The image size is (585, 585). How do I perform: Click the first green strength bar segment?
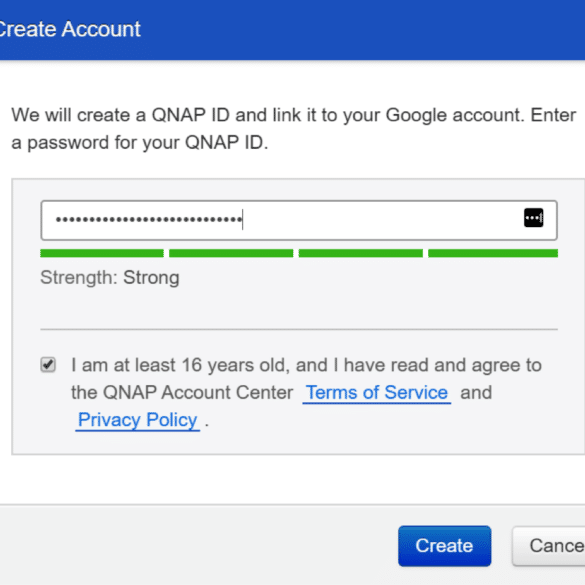pos(102,253)
